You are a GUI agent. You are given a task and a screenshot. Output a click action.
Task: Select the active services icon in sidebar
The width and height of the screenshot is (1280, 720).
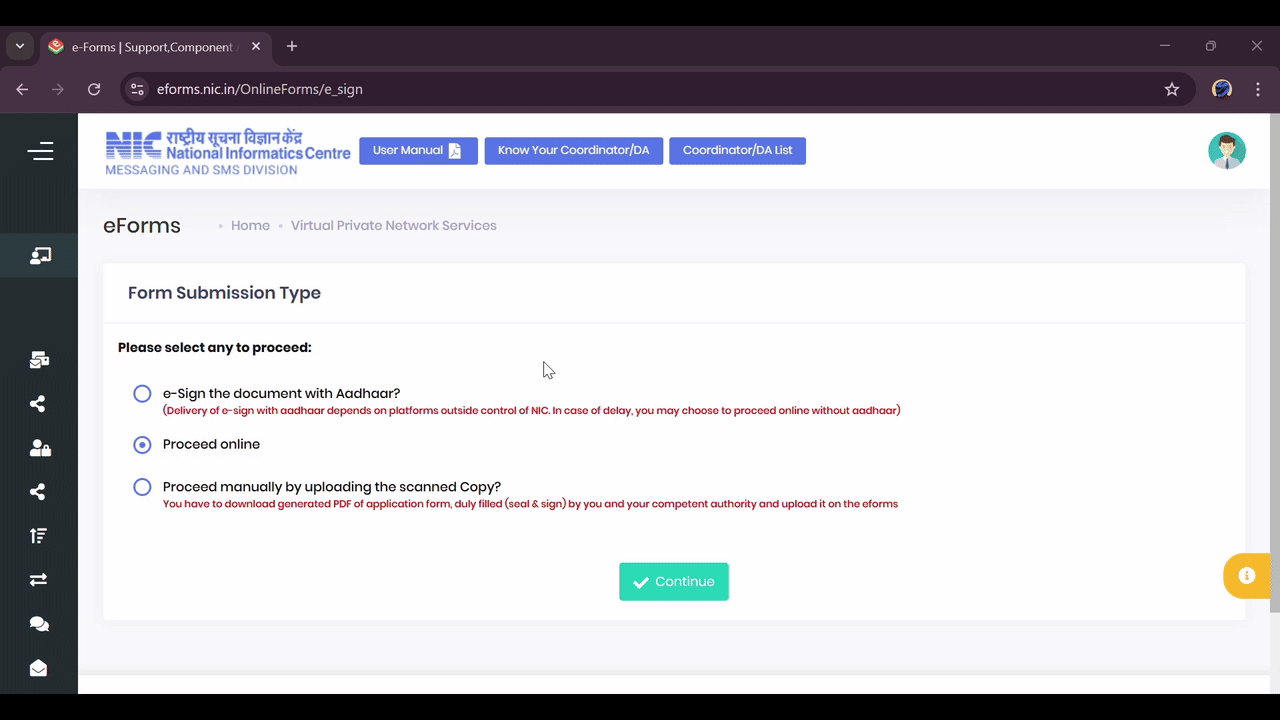40,255
